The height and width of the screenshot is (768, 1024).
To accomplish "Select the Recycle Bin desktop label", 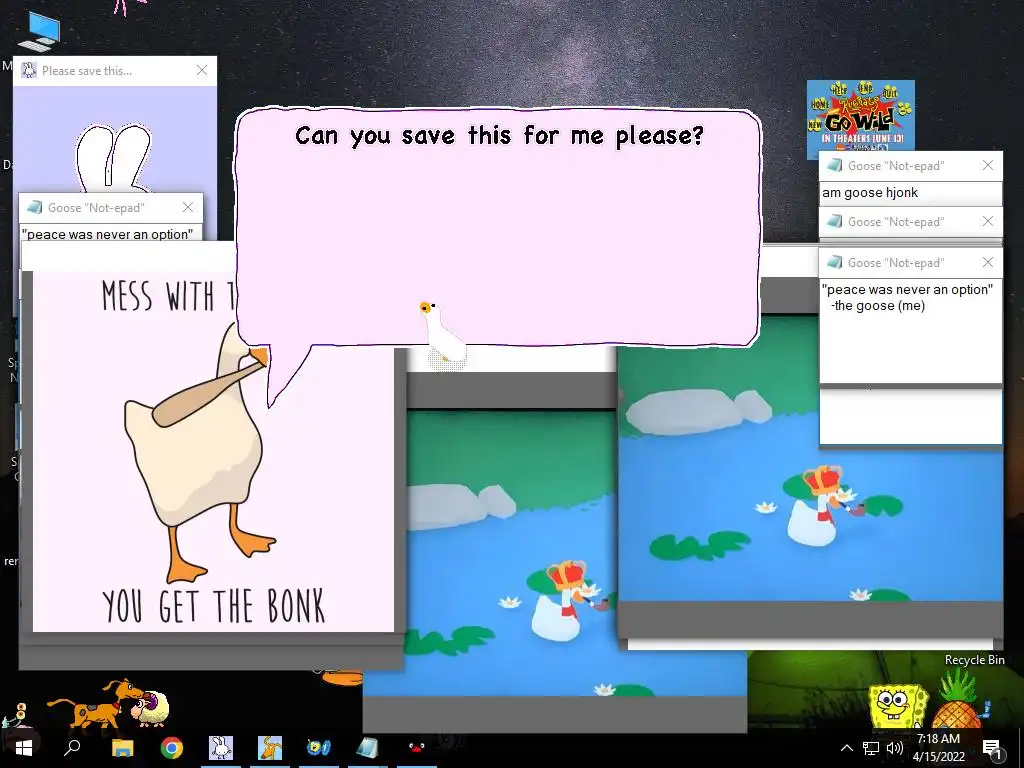I will [974, 660].
